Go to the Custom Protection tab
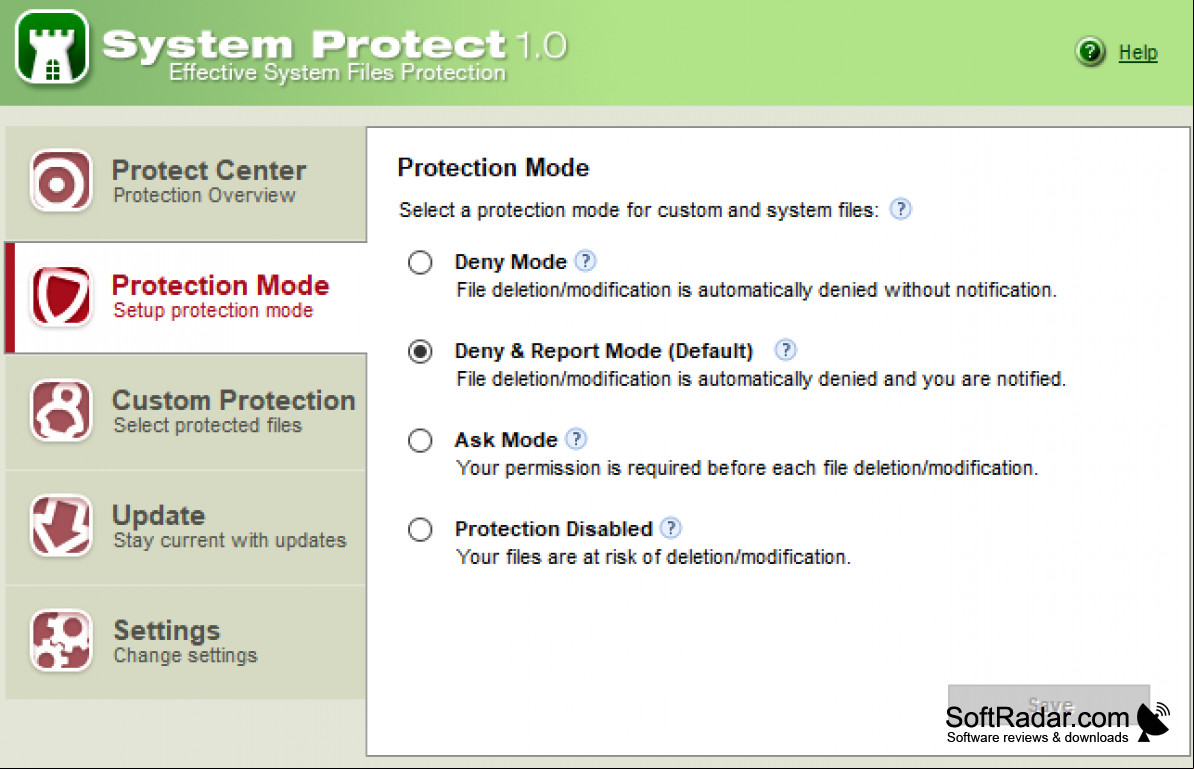This screenshot has width=1194, height=769. [x=186, y=412]
